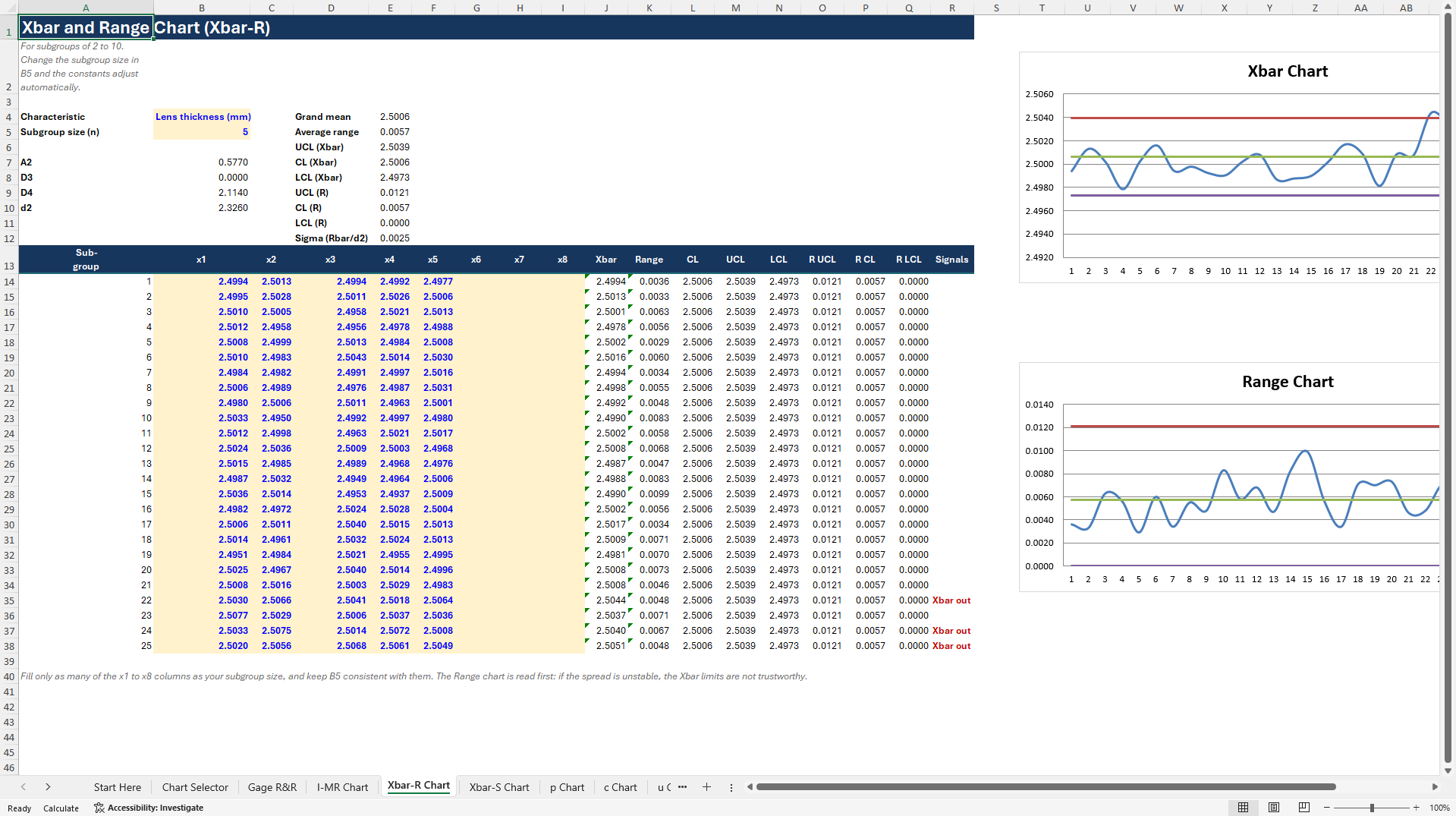Go to the next sheet tab arrow
The height and width of the screenshot is (816, 1456).
[x=48, y=787]
